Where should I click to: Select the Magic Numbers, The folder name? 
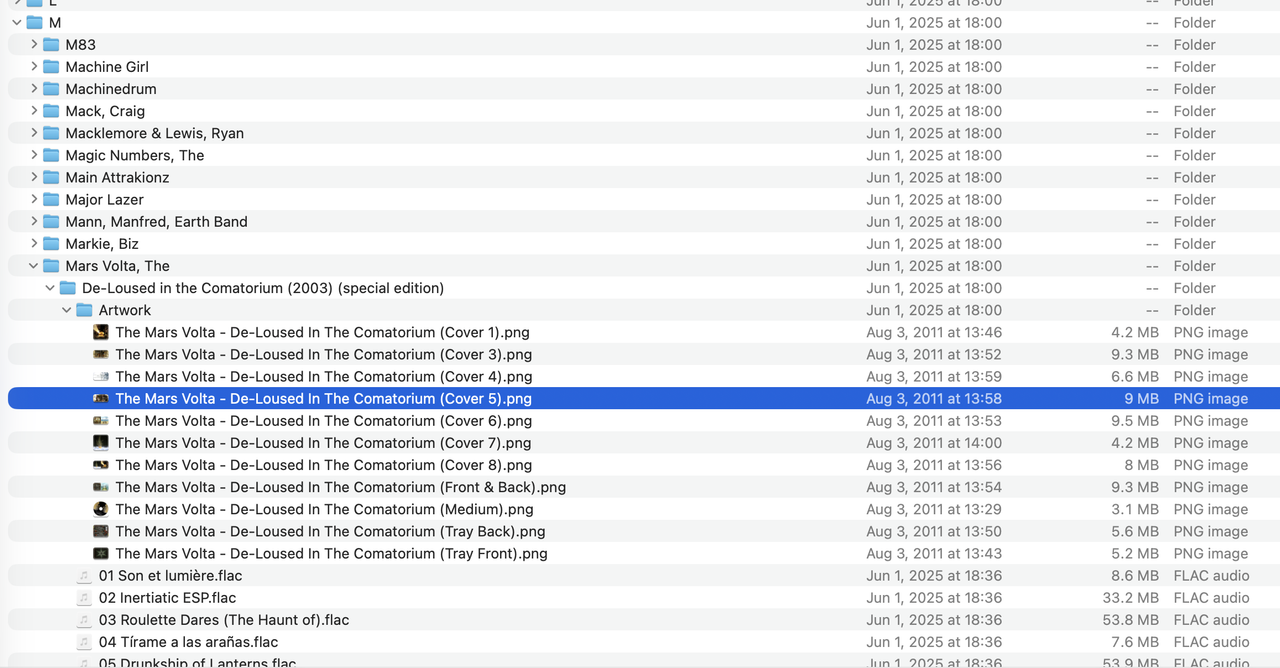[135, 155]
